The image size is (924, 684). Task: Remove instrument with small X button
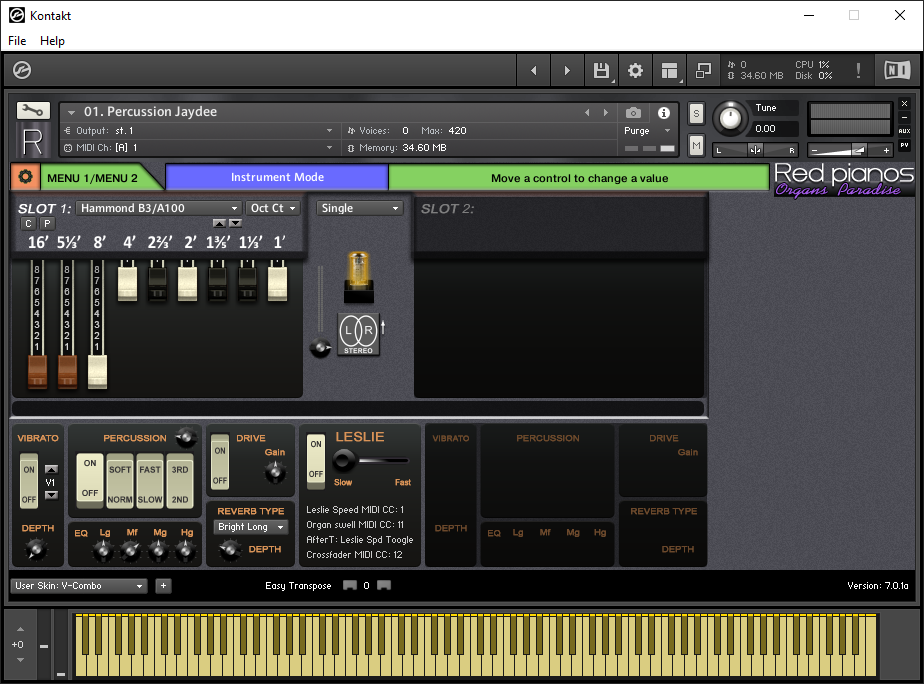click(905, 104)
